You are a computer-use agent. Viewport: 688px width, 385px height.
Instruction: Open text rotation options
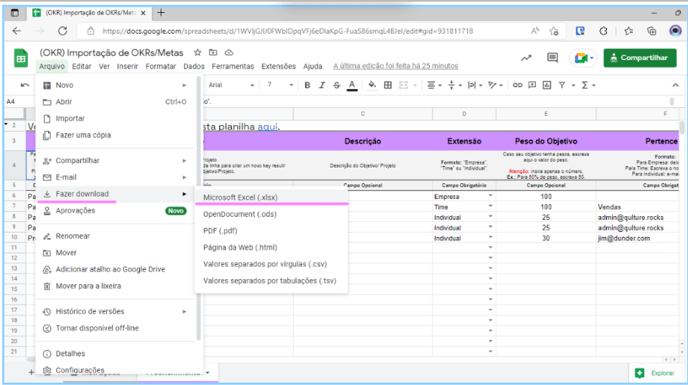pyautogui.click(x=495, y=85)
